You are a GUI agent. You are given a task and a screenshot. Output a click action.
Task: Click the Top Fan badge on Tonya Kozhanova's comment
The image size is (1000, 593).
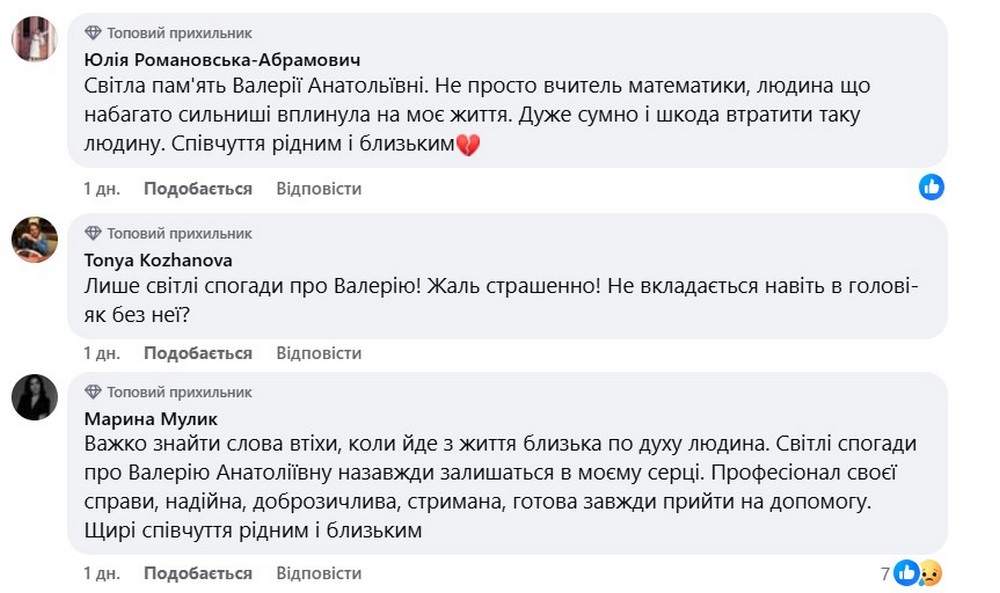(92, 234)
